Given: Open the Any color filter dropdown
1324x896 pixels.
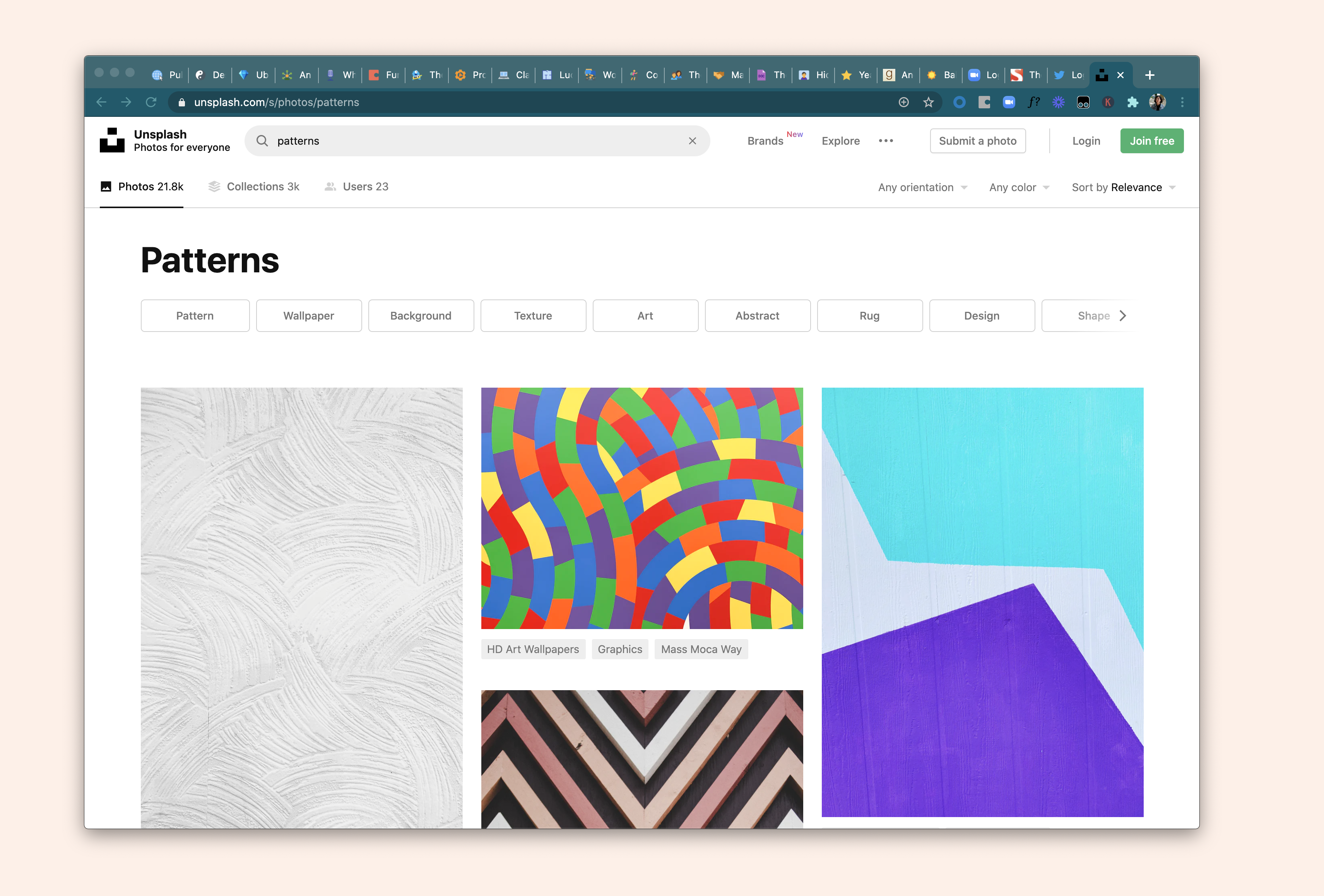Looking at the screenshot, I should 1019,187.
